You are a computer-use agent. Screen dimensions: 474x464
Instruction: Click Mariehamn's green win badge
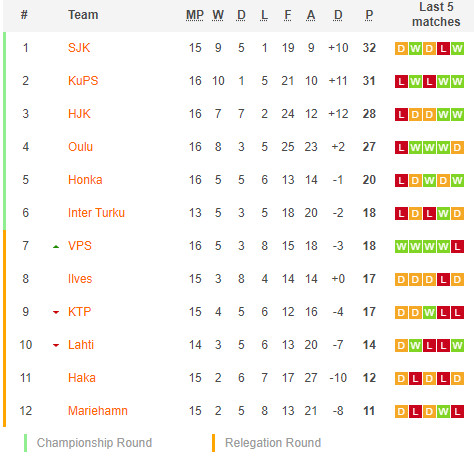pos(443,412)
